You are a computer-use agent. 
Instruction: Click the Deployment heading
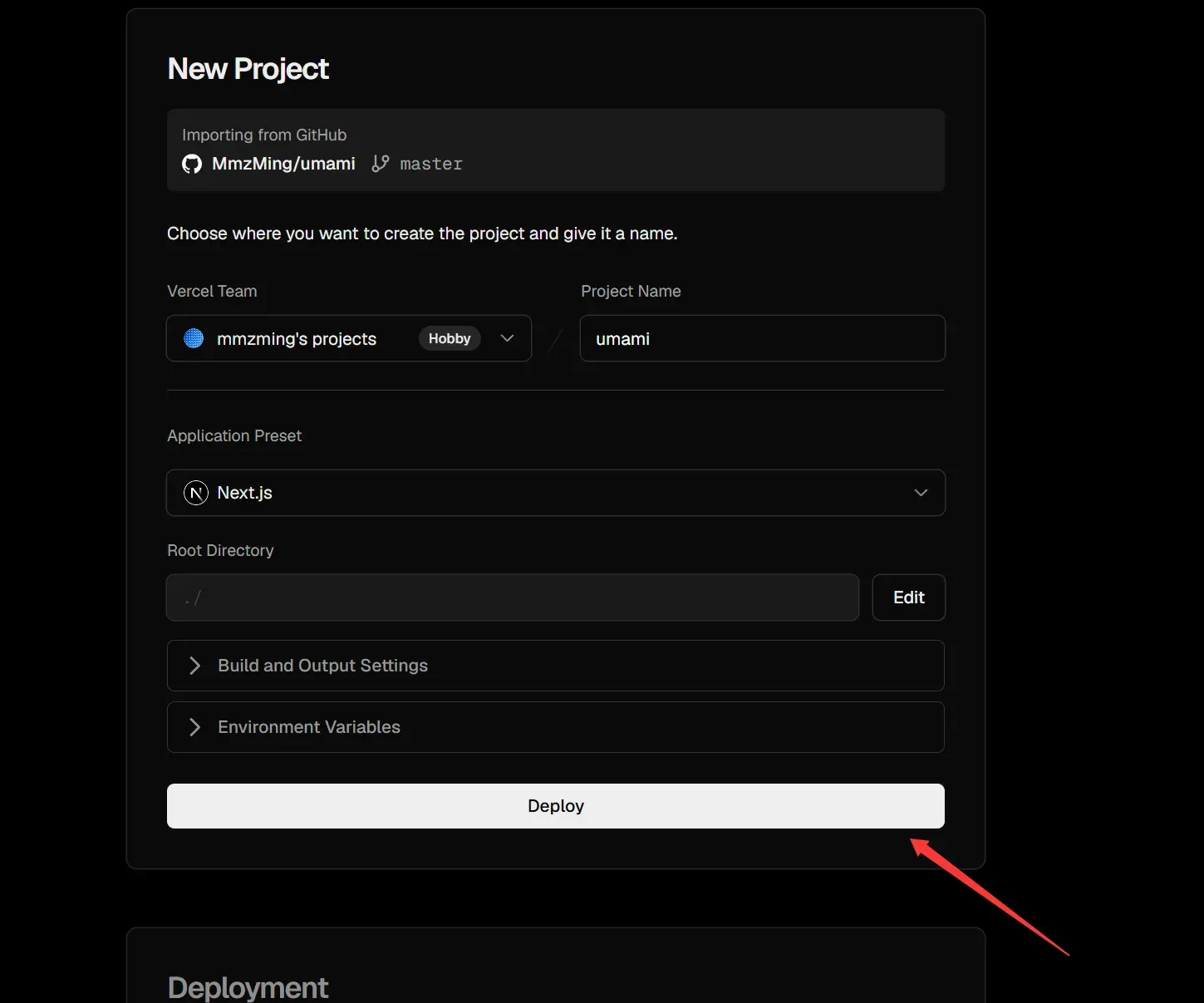point(248,987)
